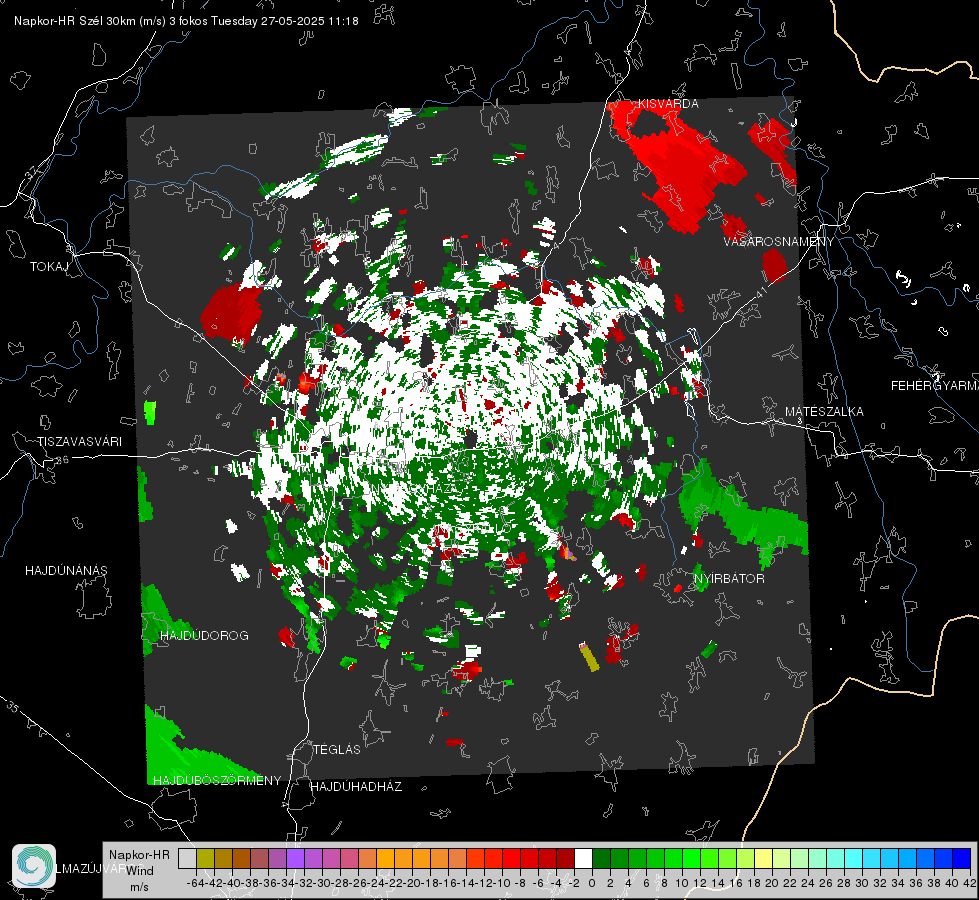
Task: Click the white swatch in the legend
Action: point(583,858)
